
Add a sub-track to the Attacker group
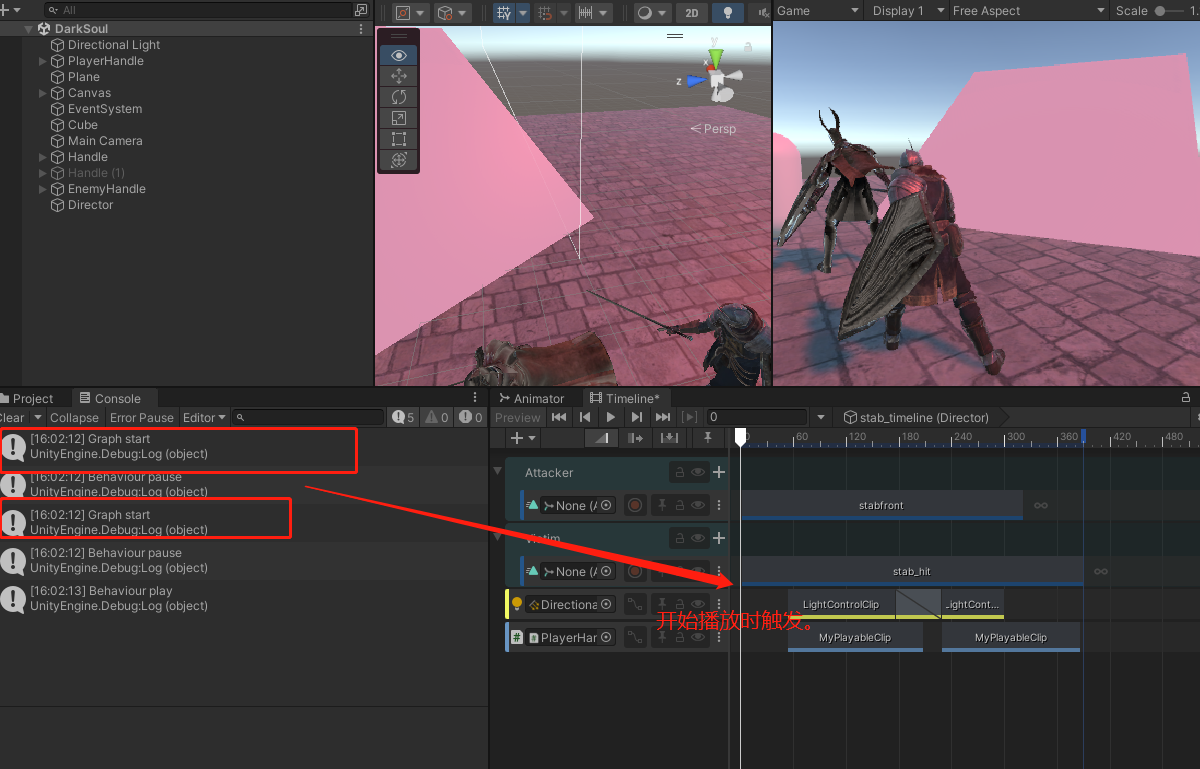pyautogui.click(x=718, y=472)
